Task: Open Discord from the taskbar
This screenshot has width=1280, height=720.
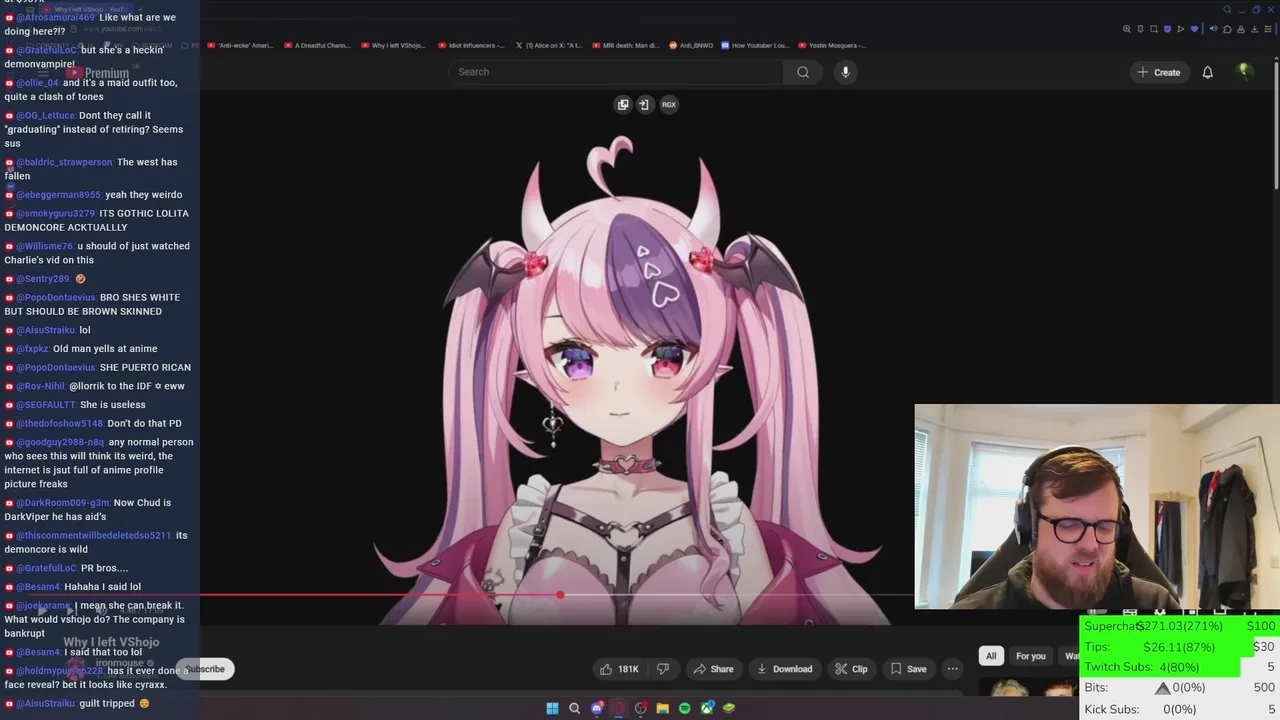Action: tap(597, 708)
